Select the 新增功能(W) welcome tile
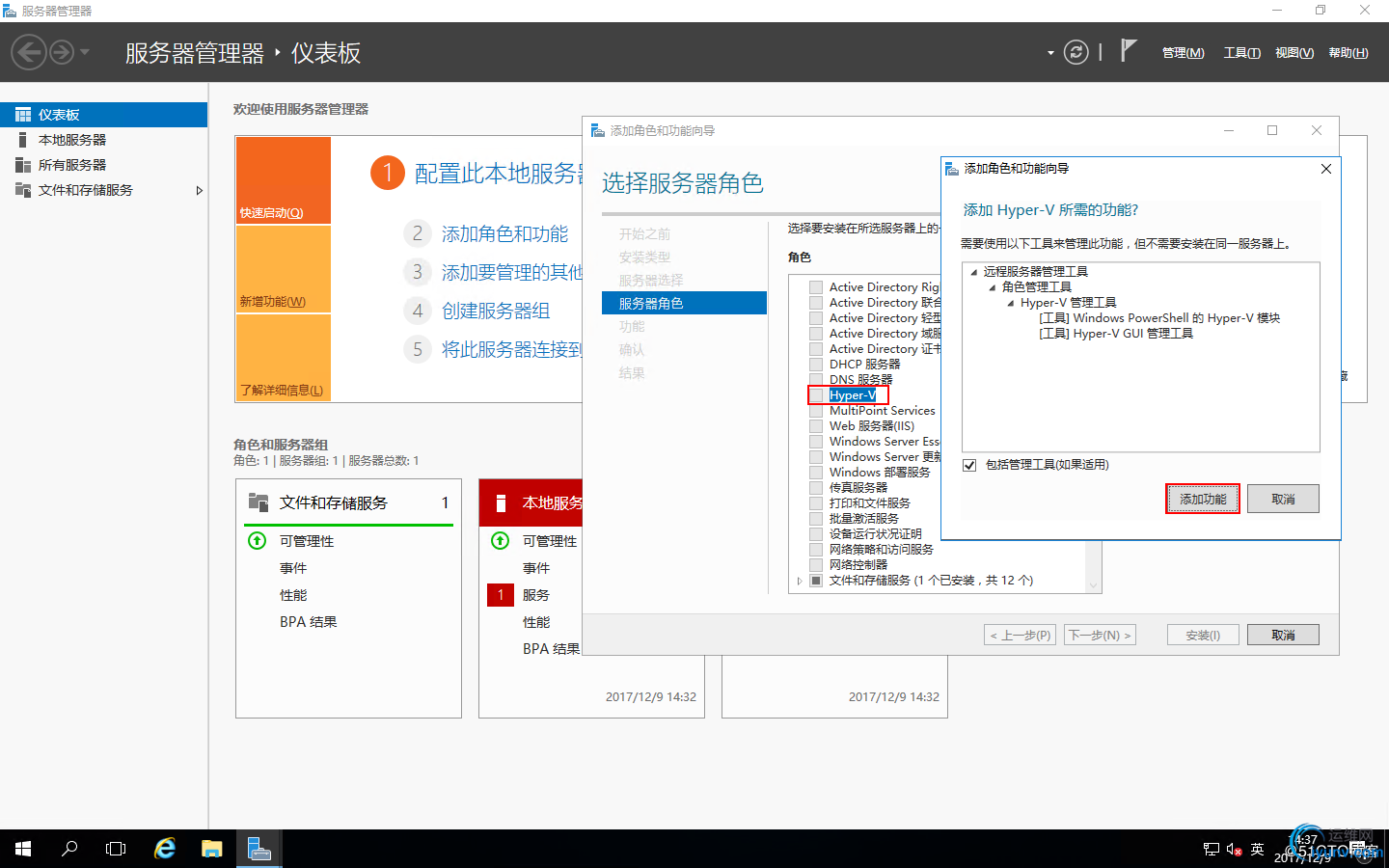The width and height of the screenshot is (1389, 868). click(x=284, y=269)
